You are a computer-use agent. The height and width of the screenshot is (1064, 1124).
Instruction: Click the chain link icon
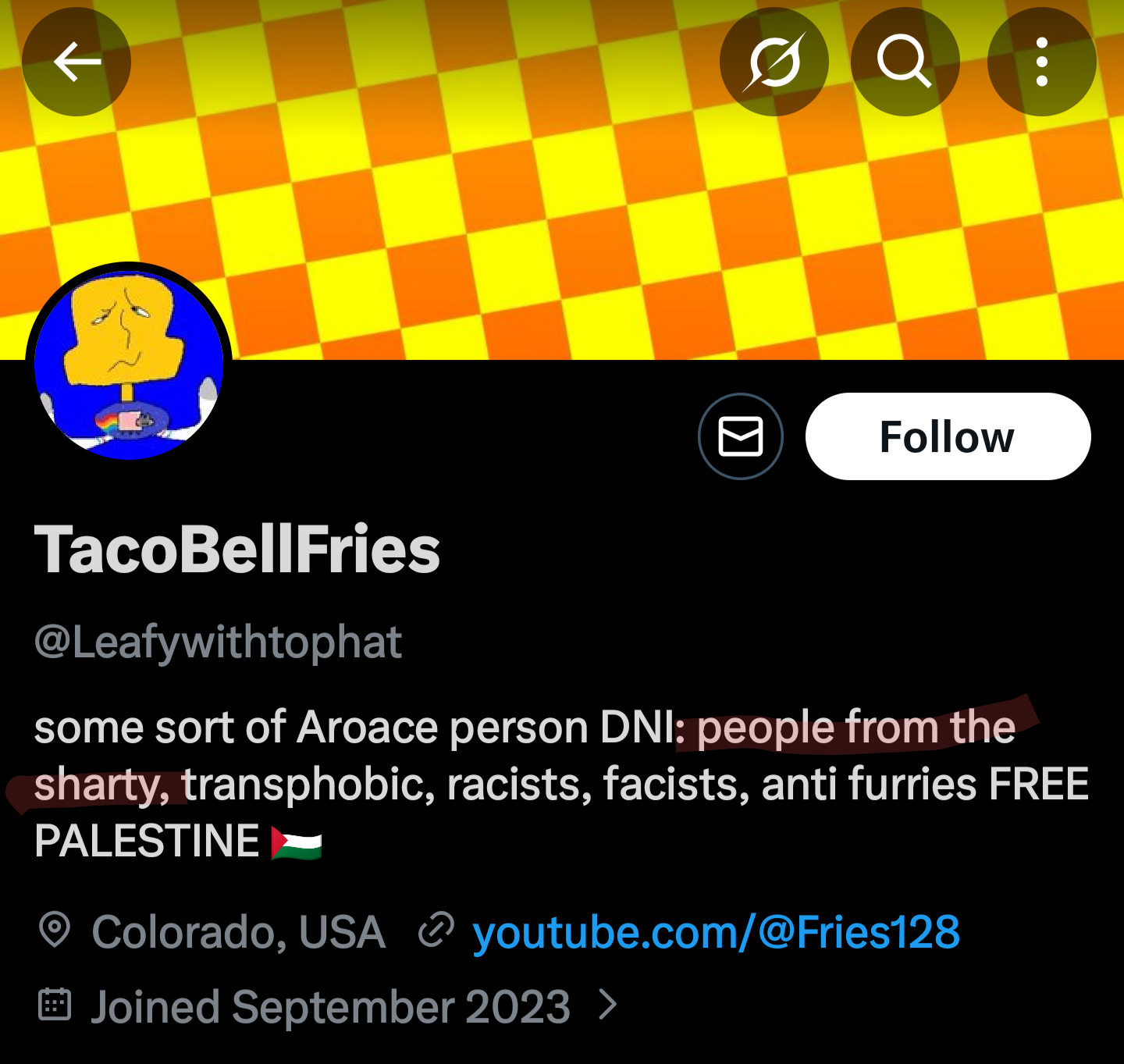click(x=436, y=931)
